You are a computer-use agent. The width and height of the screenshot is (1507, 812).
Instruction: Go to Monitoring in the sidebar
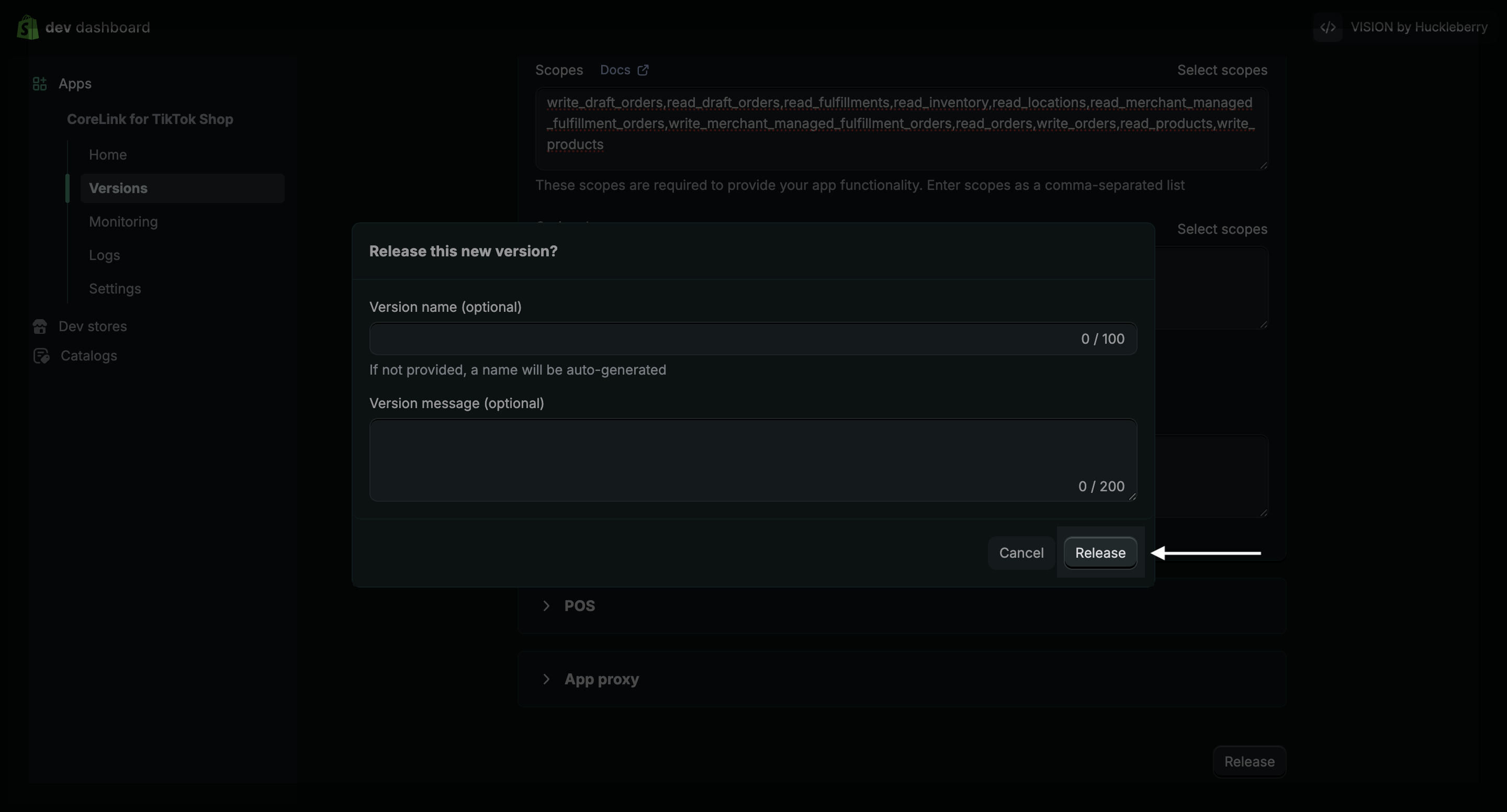tap(123, 222)
